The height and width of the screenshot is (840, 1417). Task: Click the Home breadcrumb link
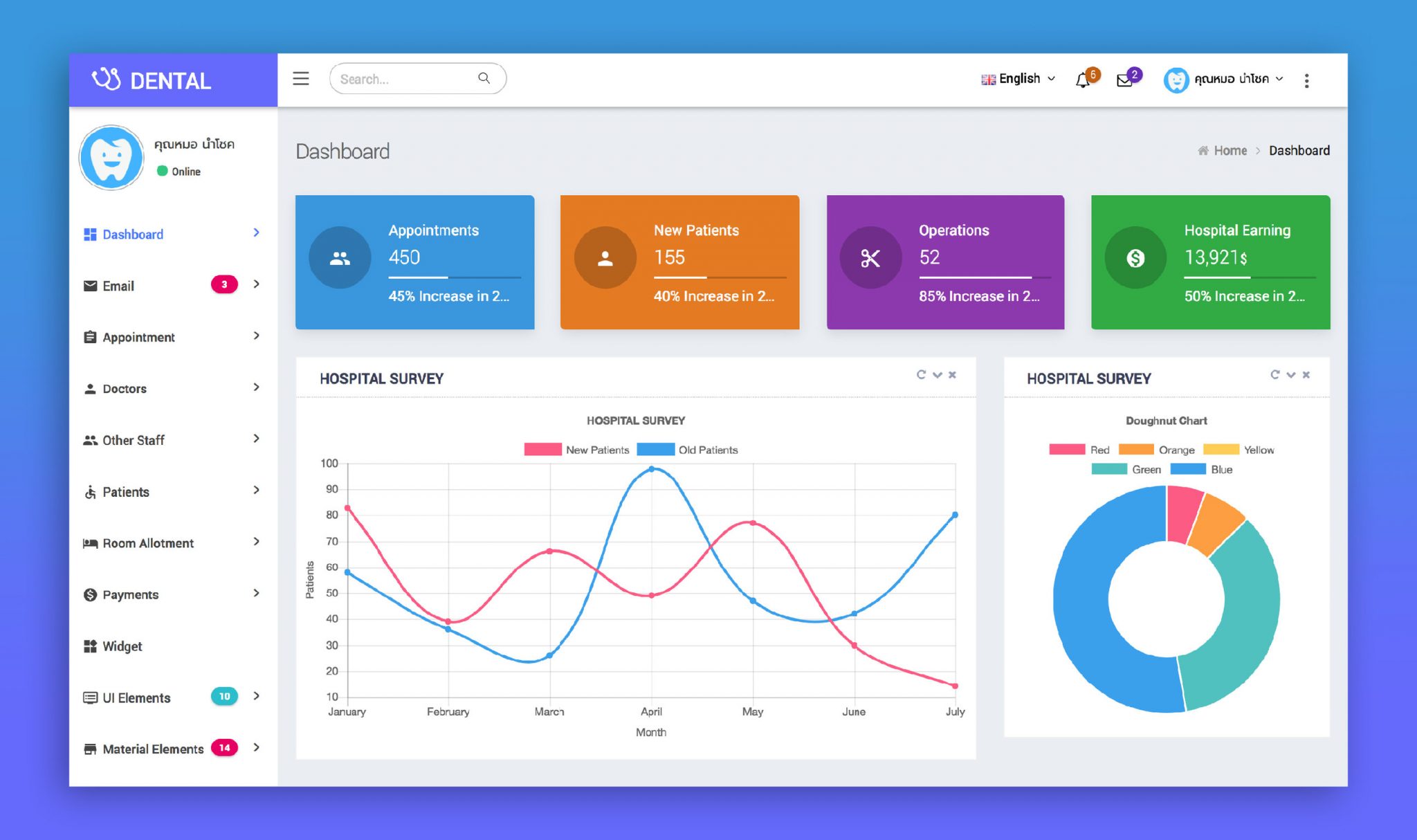1229,151
